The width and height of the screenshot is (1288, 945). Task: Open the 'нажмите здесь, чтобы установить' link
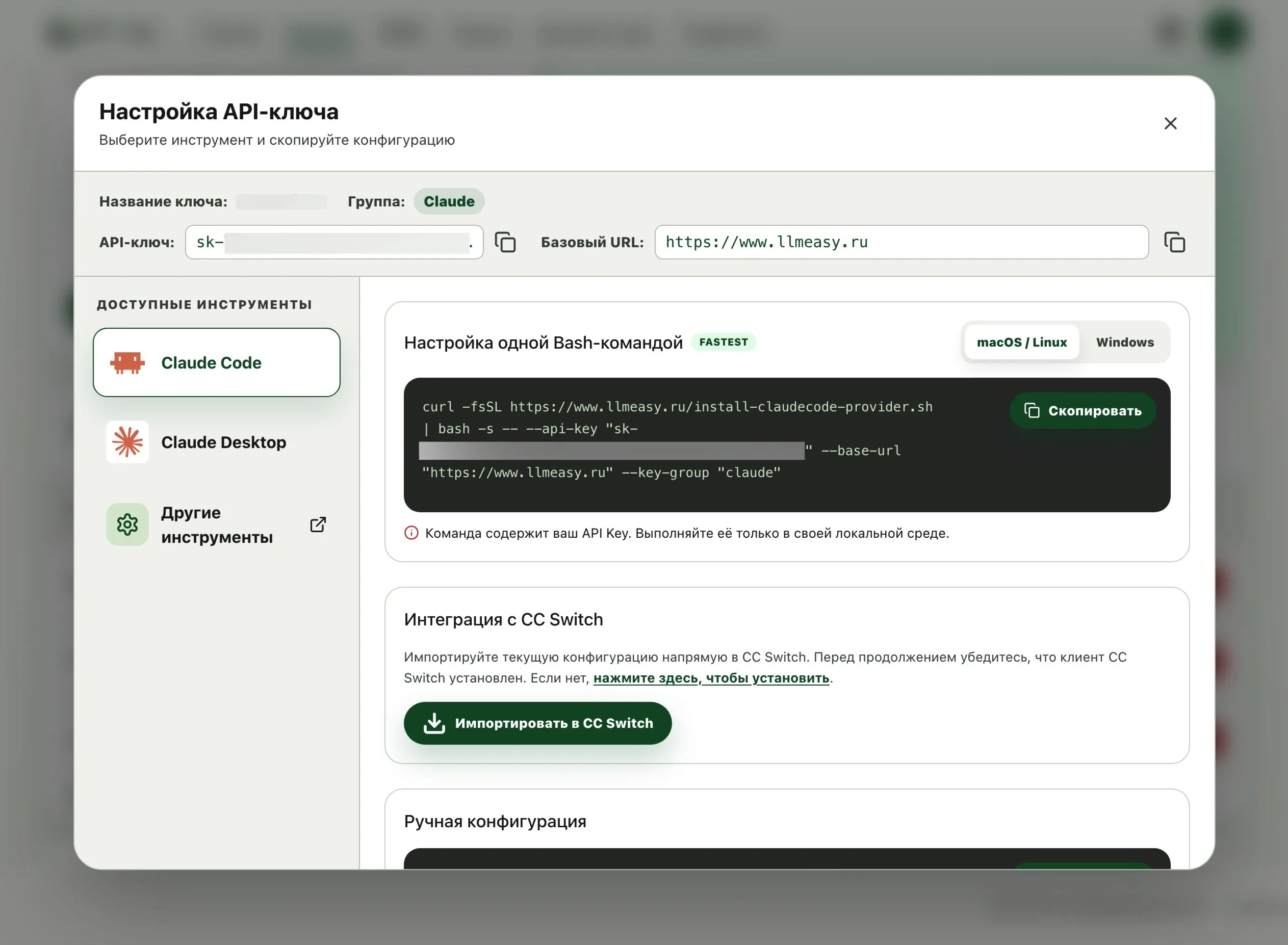711,678
